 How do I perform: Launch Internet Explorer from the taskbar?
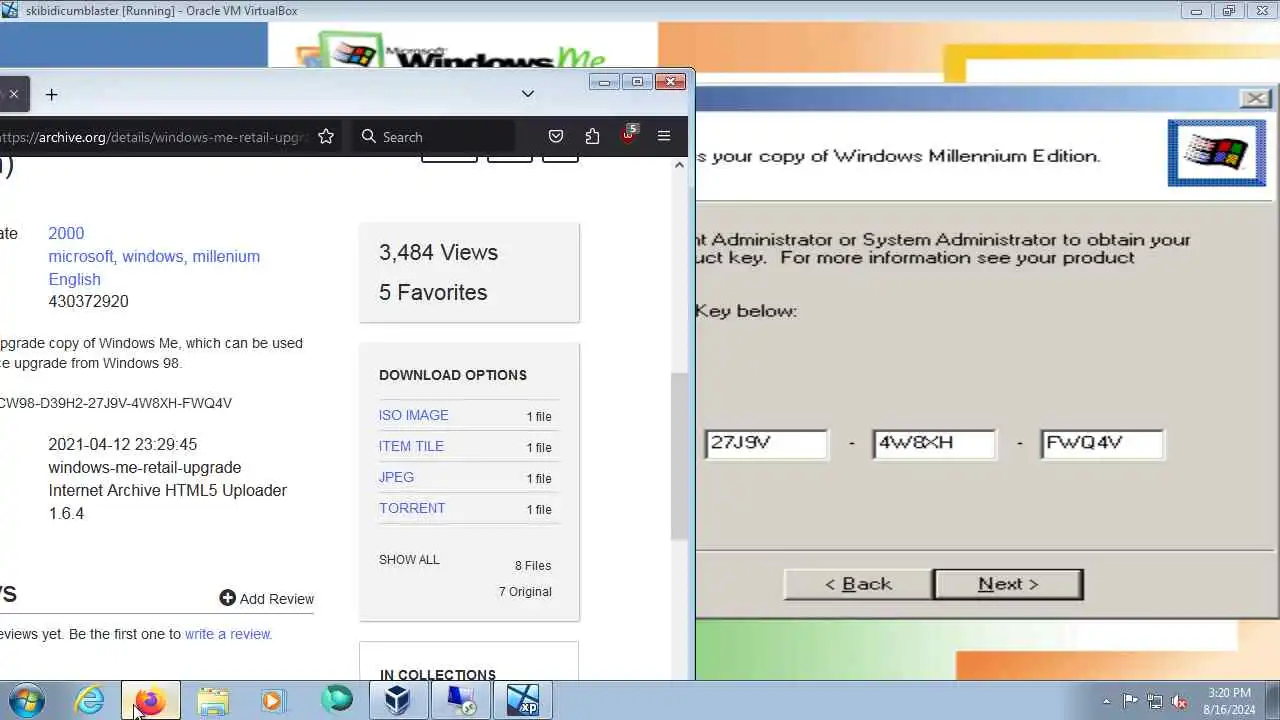[90, 701]
